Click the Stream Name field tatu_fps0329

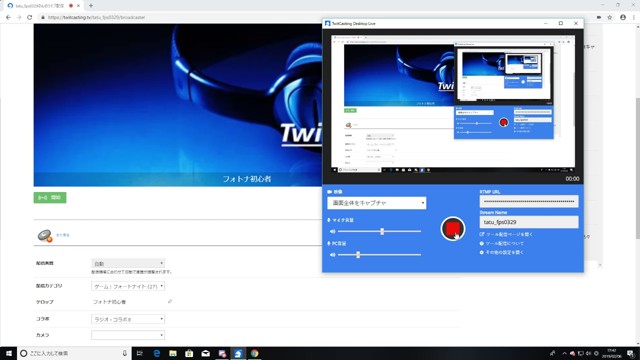coord(529,222)
